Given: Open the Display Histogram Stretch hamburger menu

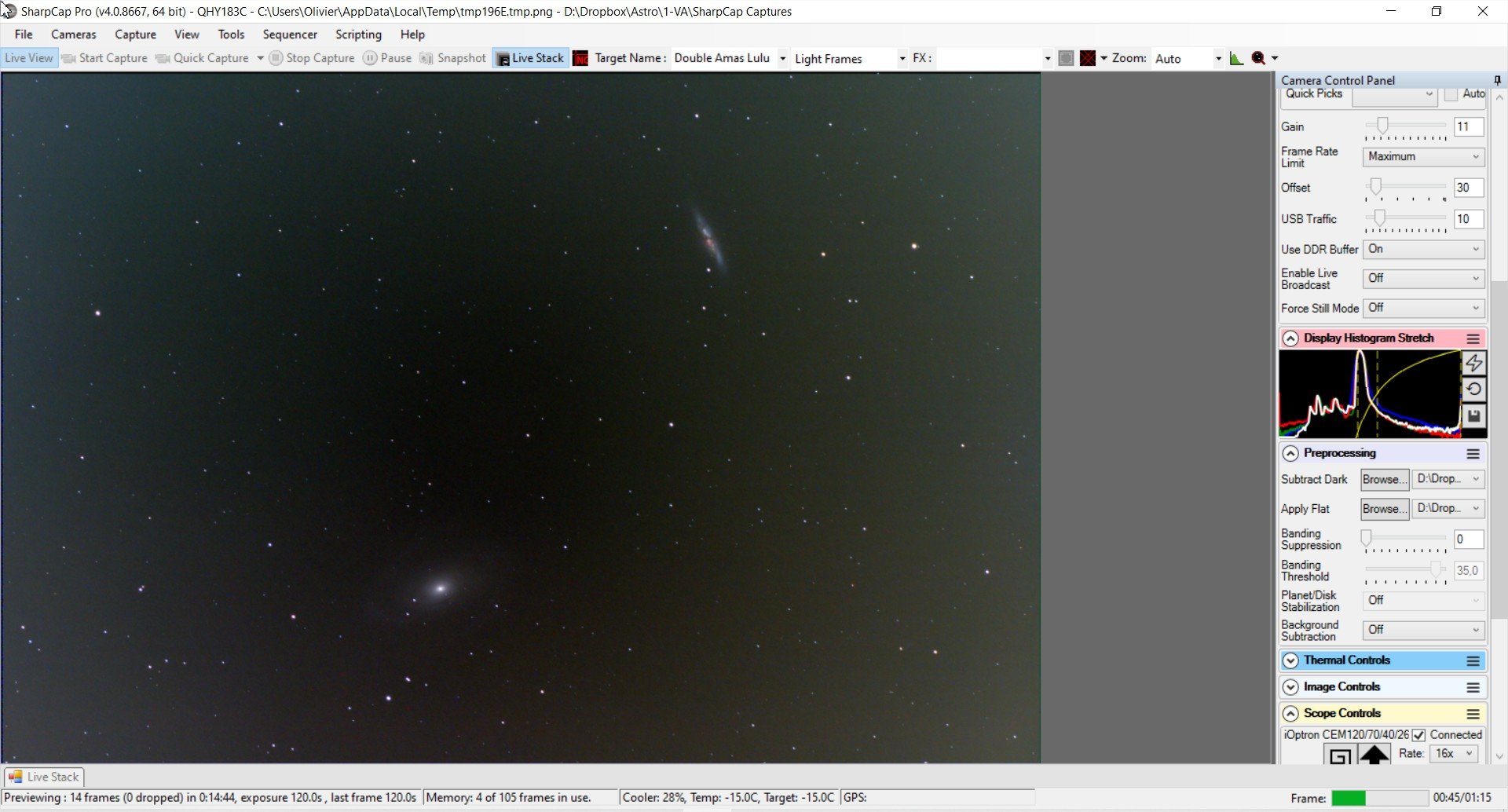Looking at the screenshot, I should (x=1473, y=338).
